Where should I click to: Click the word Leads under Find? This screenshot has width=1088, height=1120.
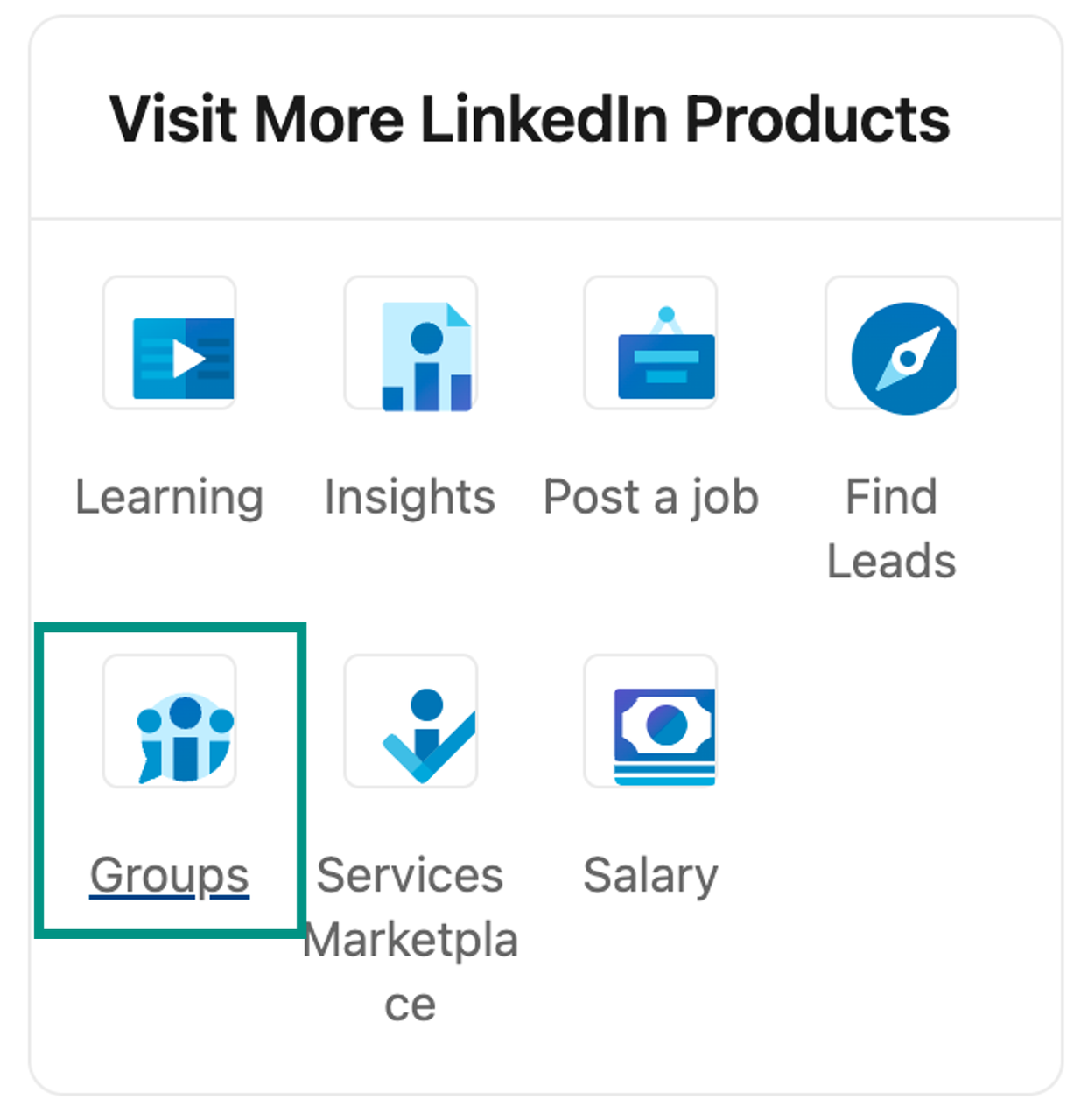click(x=891, y=561)
